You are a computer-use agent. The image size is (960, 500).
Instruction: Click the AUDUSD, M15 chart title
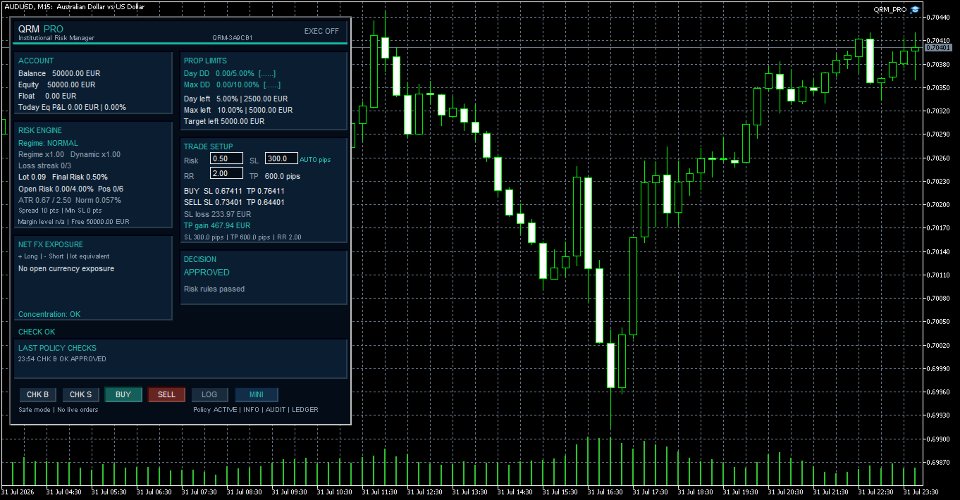pyautogui.click(x=74, y=6)
